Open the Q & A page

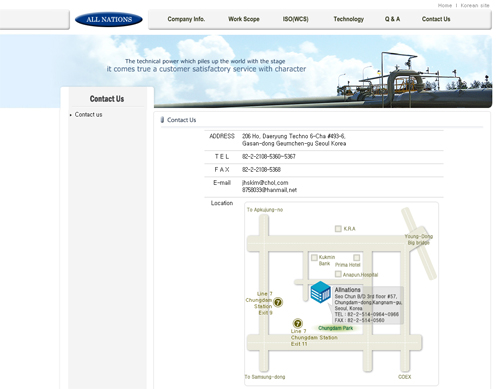coord(392,19)
